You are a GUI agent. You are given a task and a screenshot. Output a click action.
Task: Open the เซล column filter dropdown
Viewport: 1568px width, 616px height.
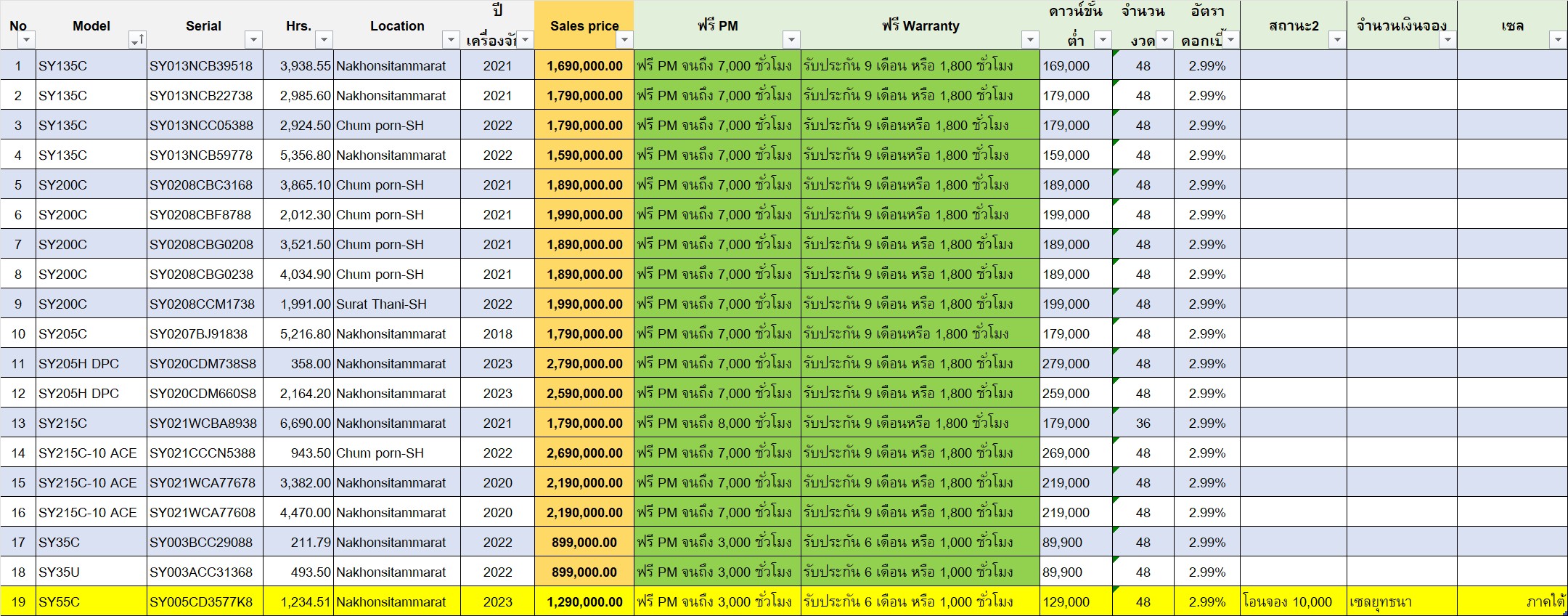[x=1558, y=40]
